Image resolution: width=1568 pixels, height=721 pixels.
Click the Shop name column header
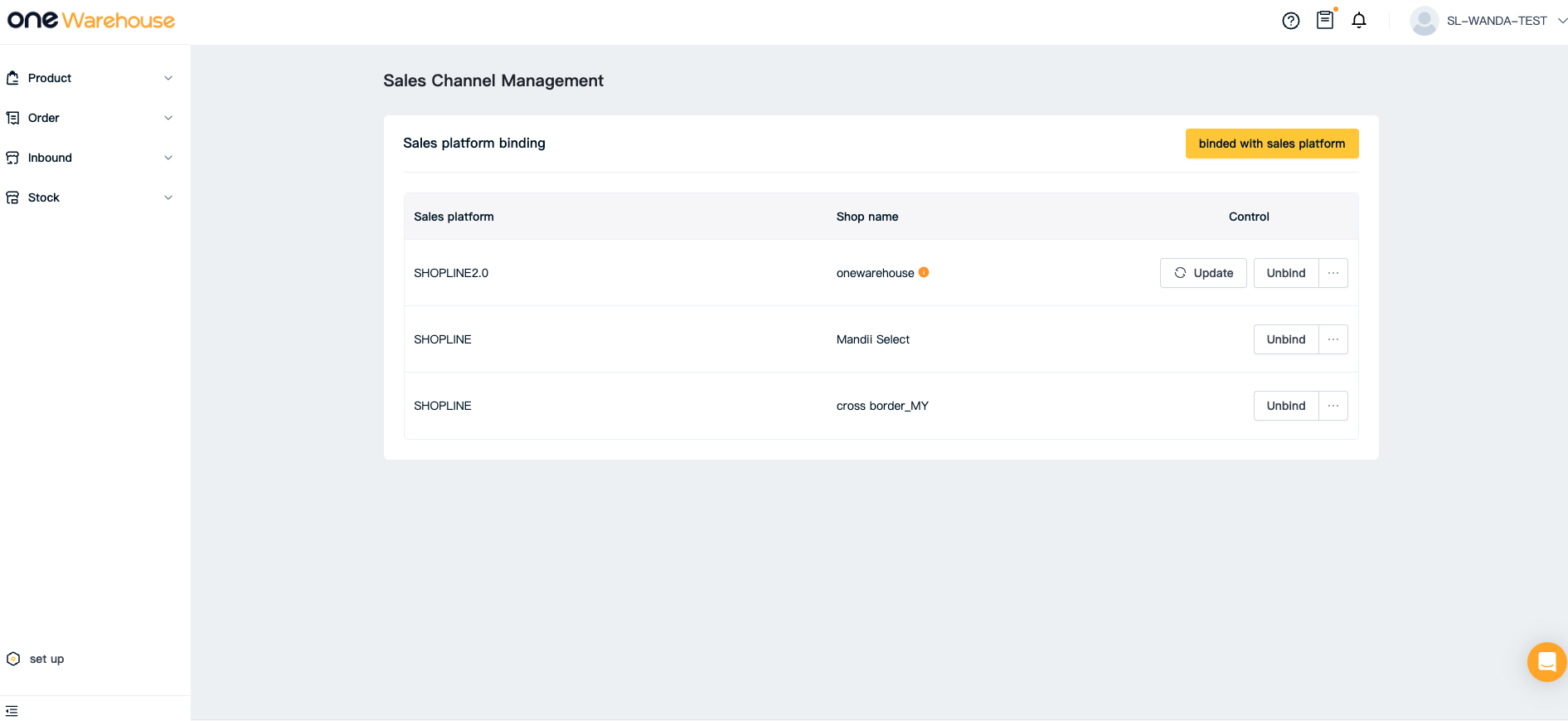867,217
